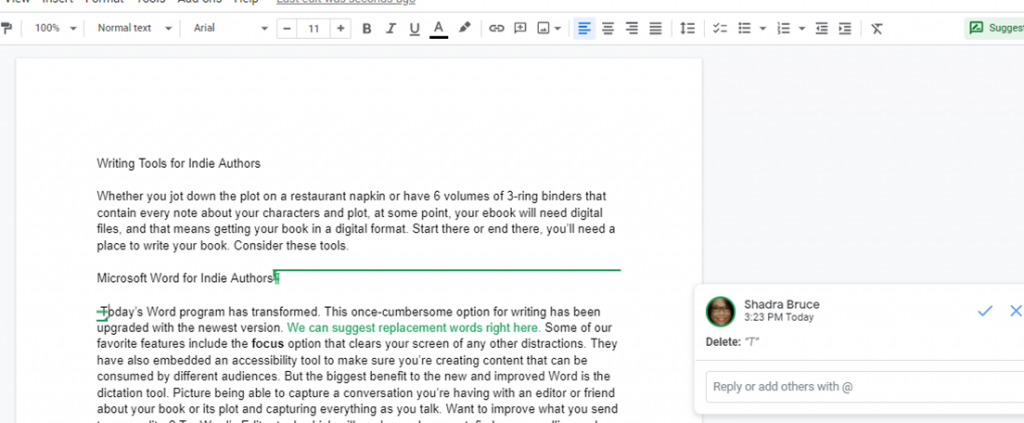Screen dimensions: 1024x423
Task: Click the font size field showing 11
Action: (x=313, y=28)
